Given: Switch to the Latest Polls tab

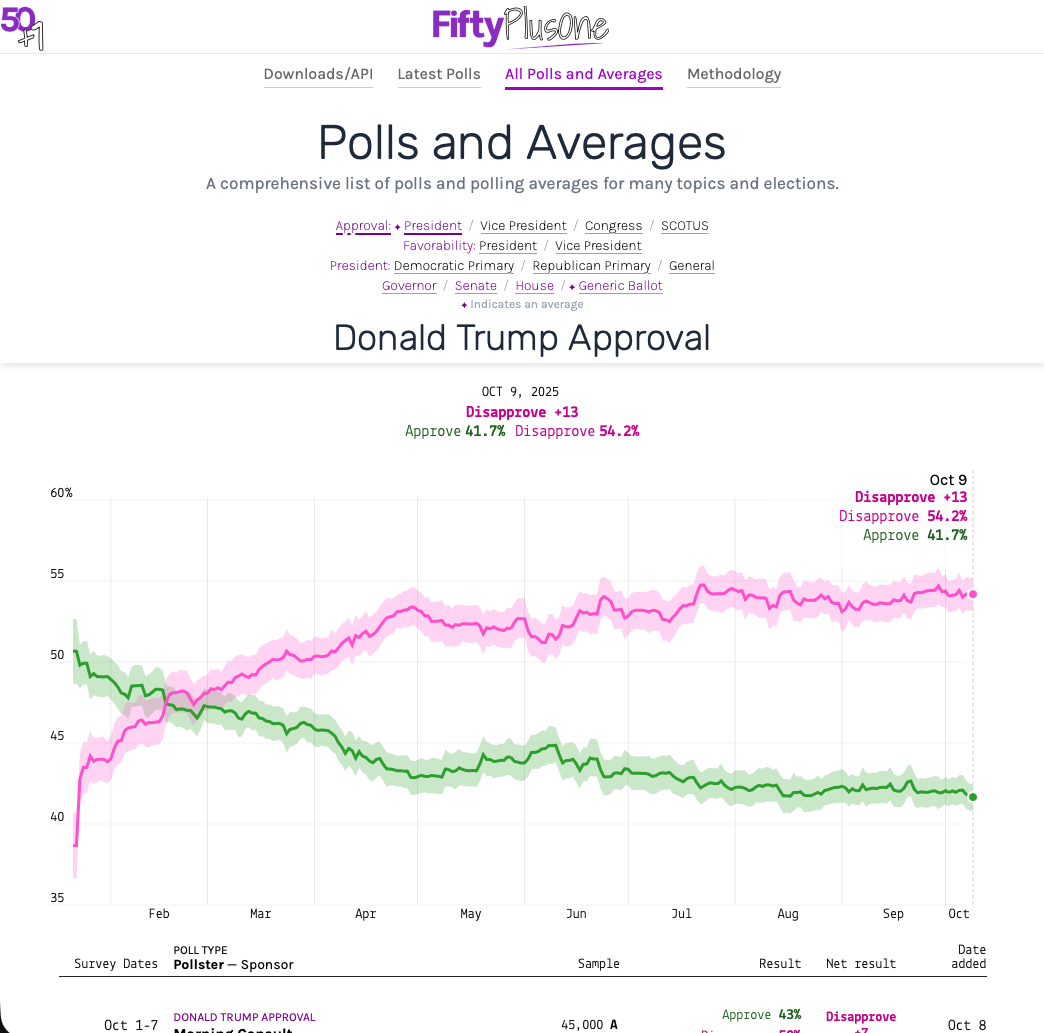Looking at the screenshot, I should coord(438,74).
